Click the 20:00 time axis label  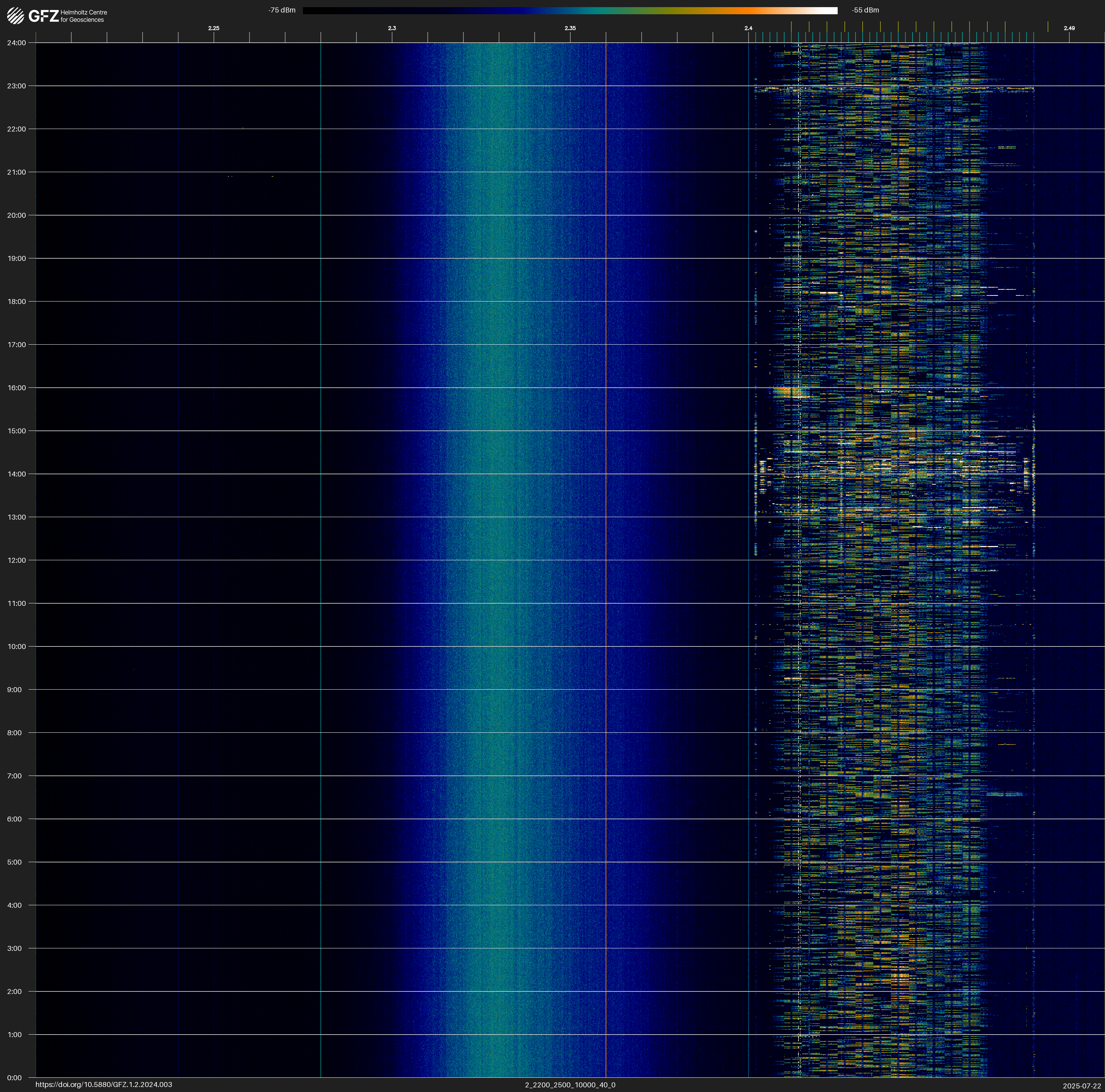16,216
